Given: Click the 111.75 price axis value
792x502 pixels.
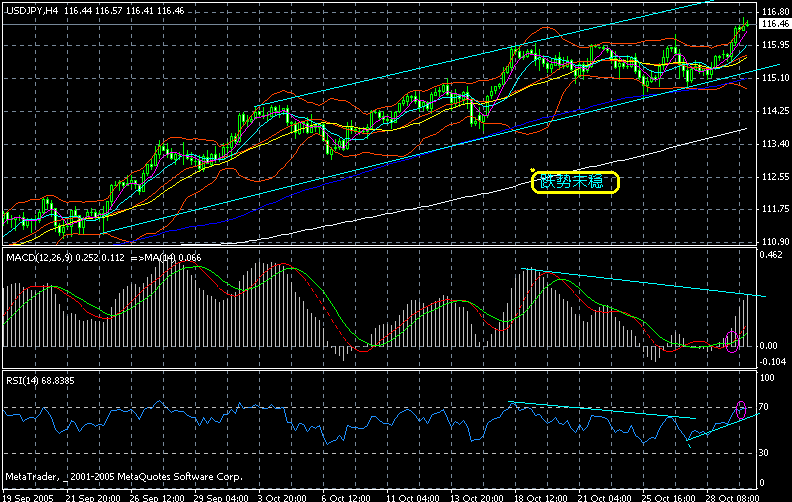Looking at the screenshot, I should pos(775,209).
